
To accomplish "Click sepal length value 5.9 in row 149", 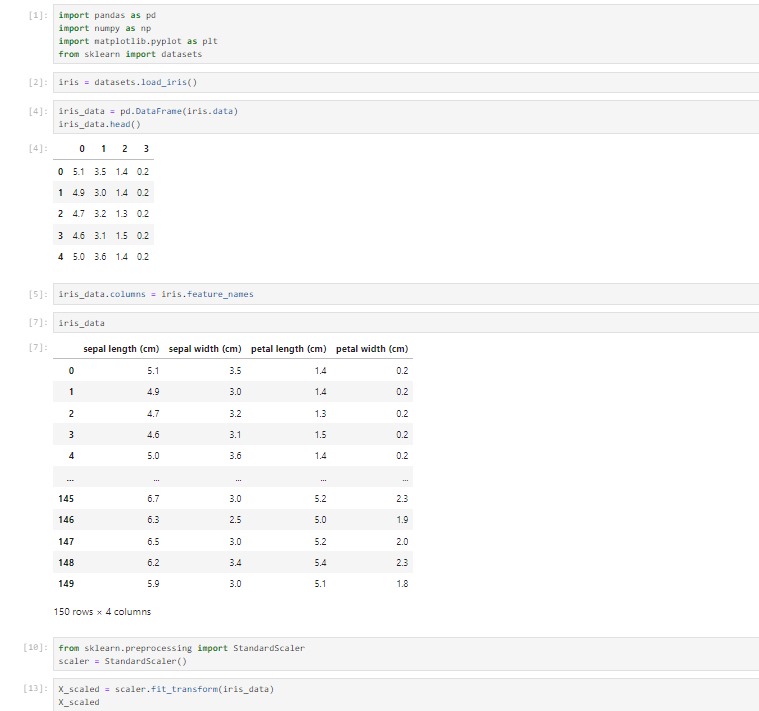I will pyautogui.click(x=153, y=584).
